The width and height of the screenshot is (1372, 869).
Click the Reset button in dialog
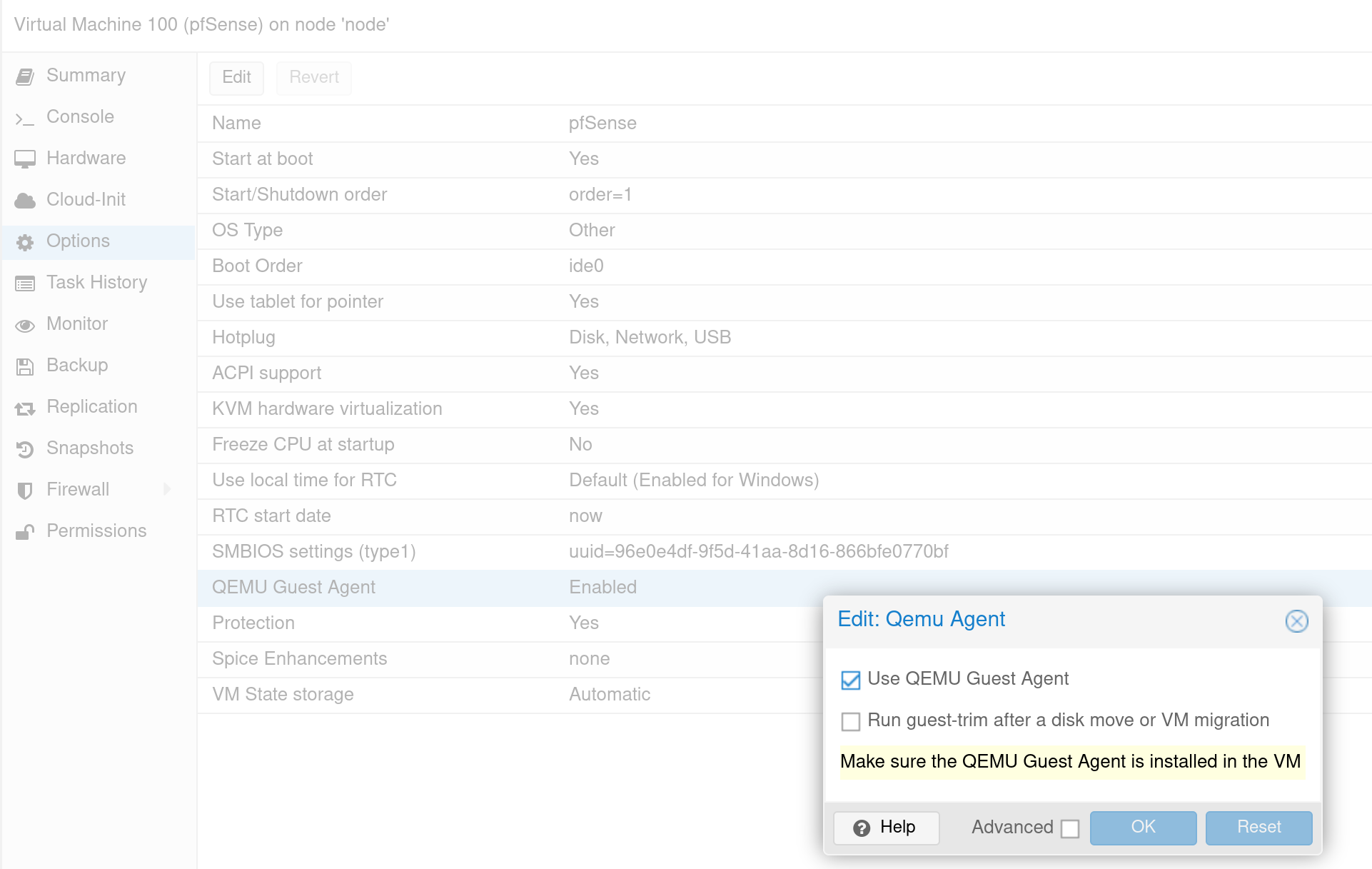point(1258,828)
